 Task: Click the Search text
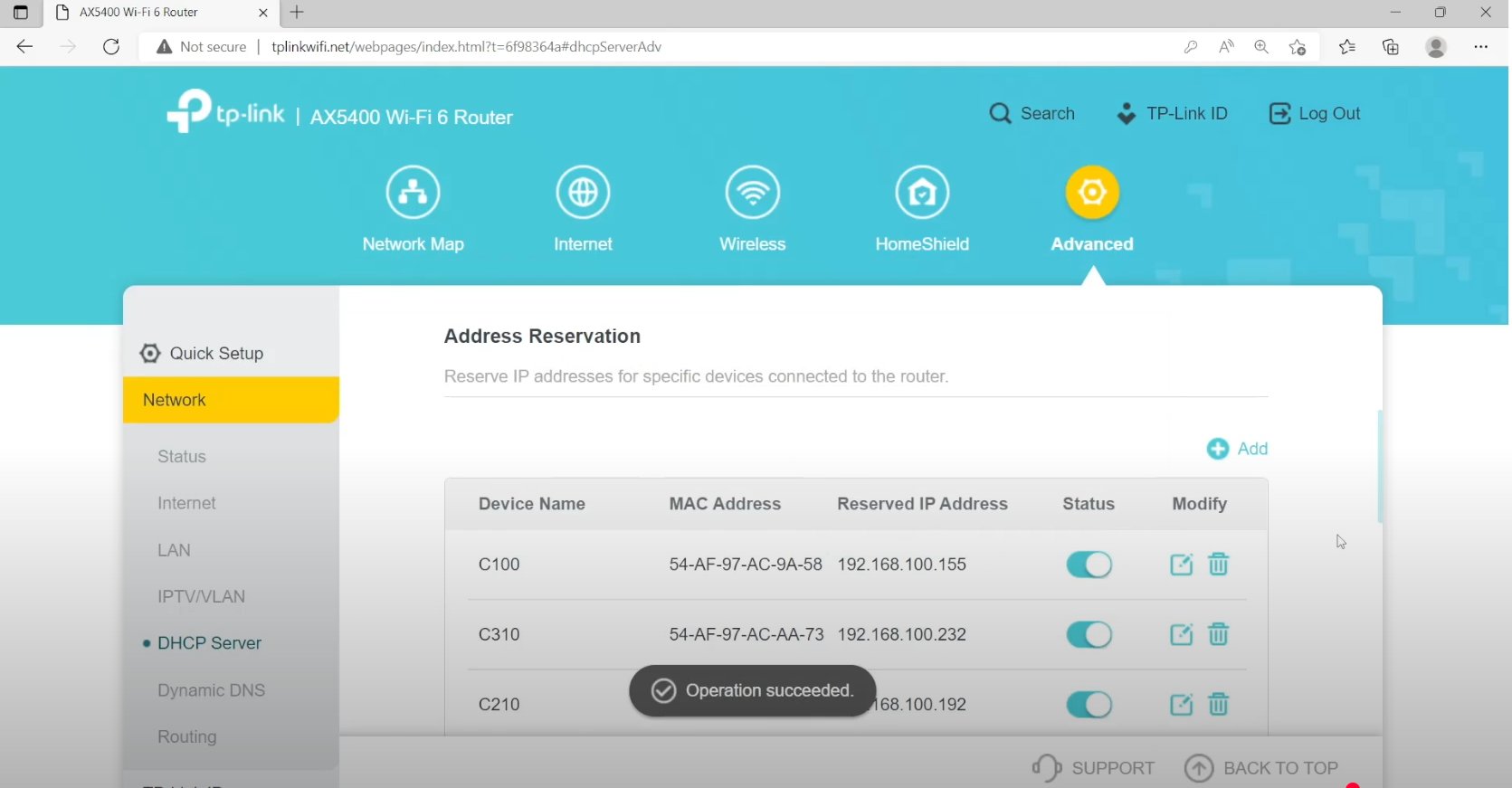pos(1048,114)
